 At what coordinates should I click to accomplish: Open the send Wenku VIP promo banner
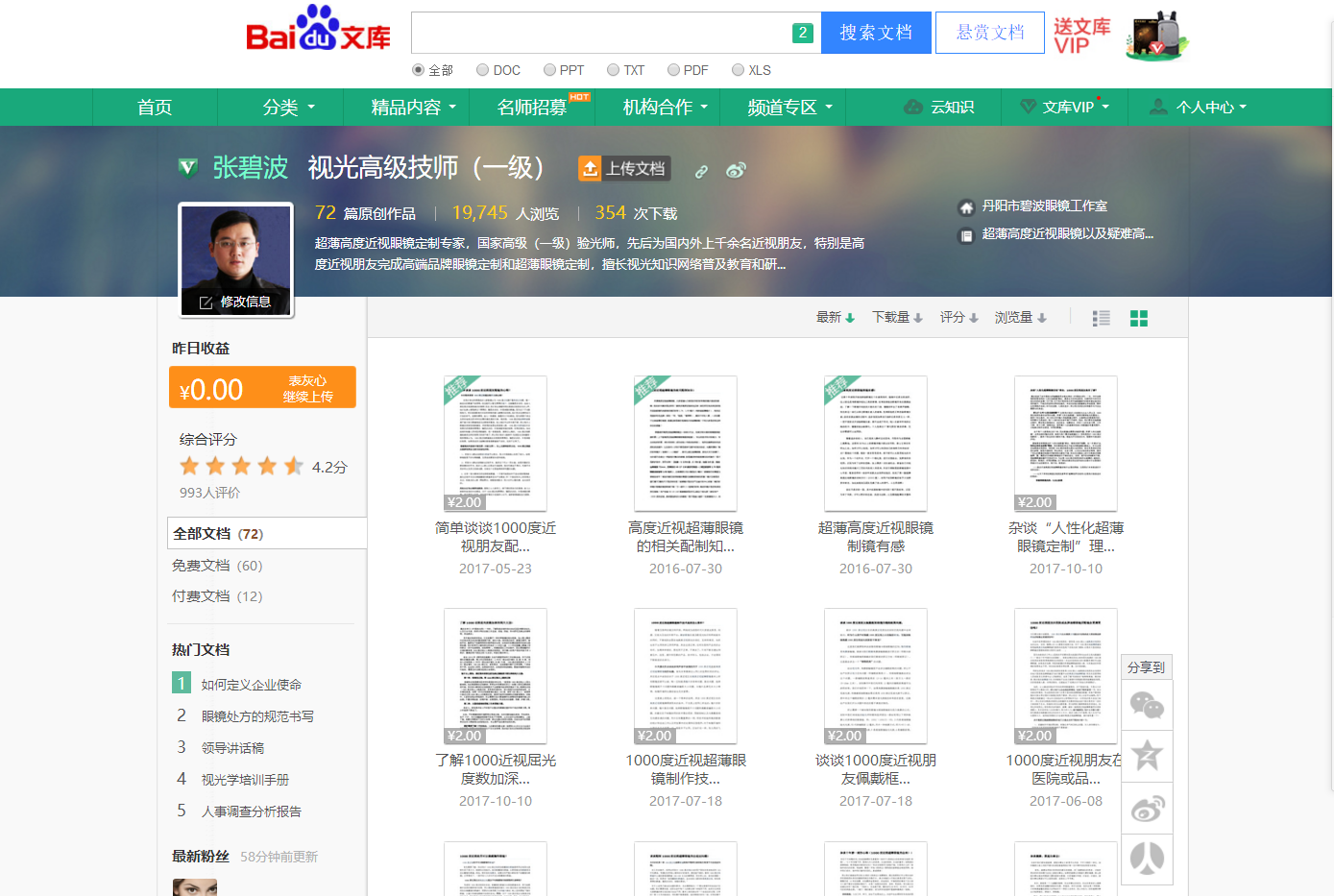point(1081,36)
